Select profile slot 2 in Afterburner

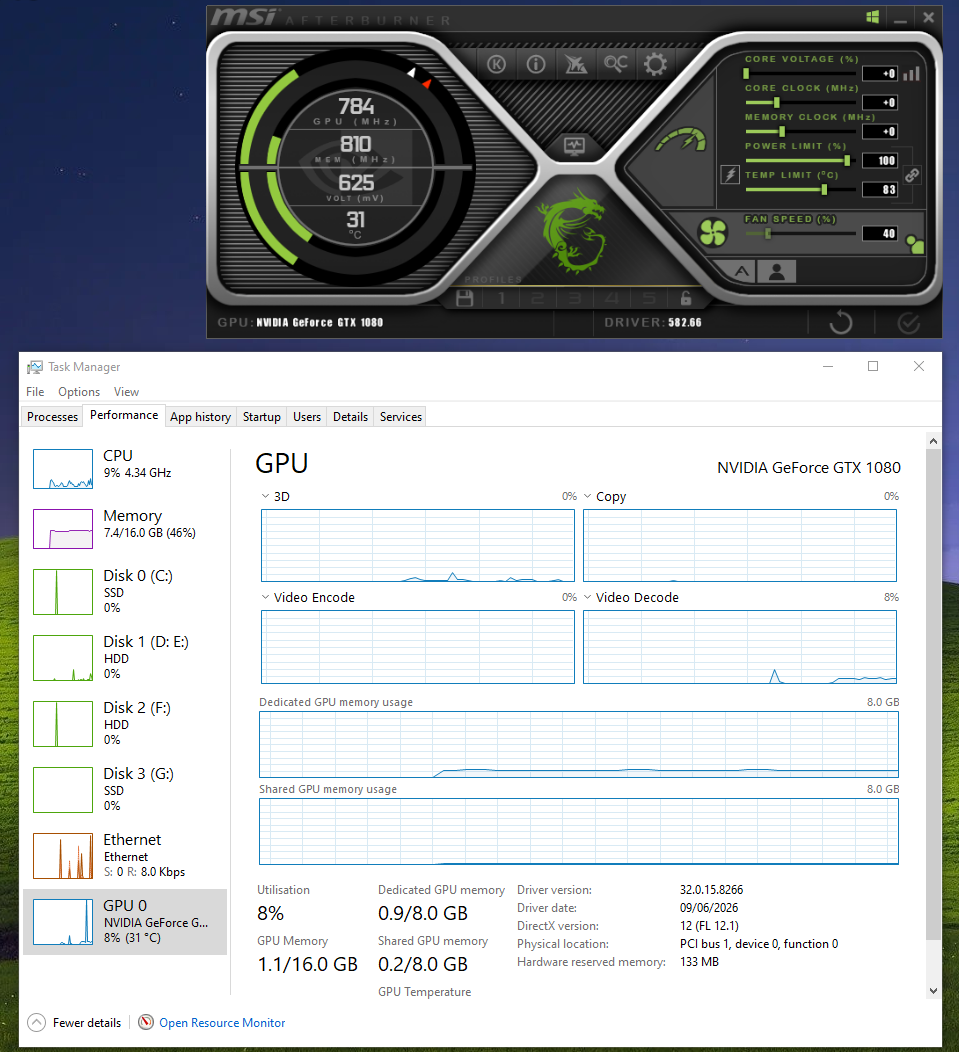point(538,298)
